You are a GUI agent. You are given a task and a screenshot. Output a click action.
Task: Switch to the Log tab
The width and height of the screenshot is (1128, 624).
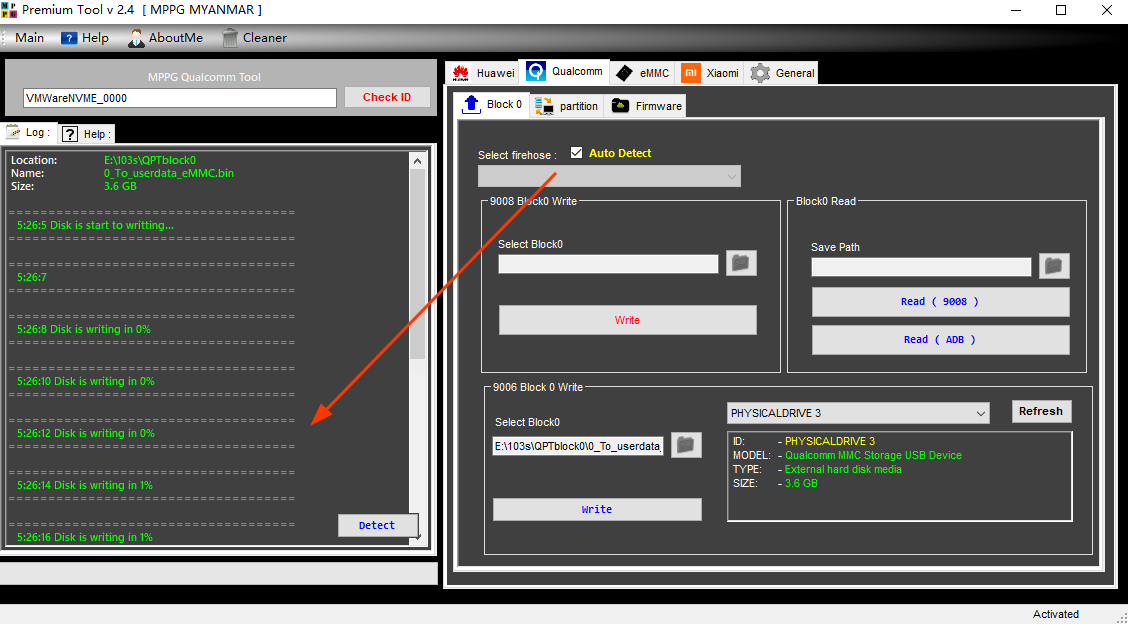(29, 132)
